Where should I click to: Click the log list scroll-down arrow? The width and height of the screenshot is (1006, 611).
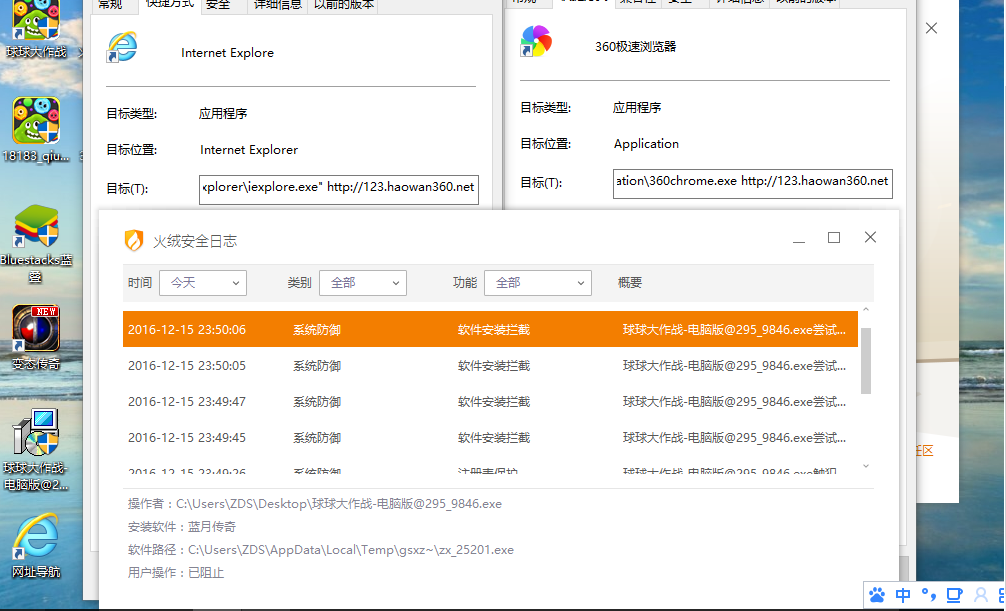coord(866,467)
